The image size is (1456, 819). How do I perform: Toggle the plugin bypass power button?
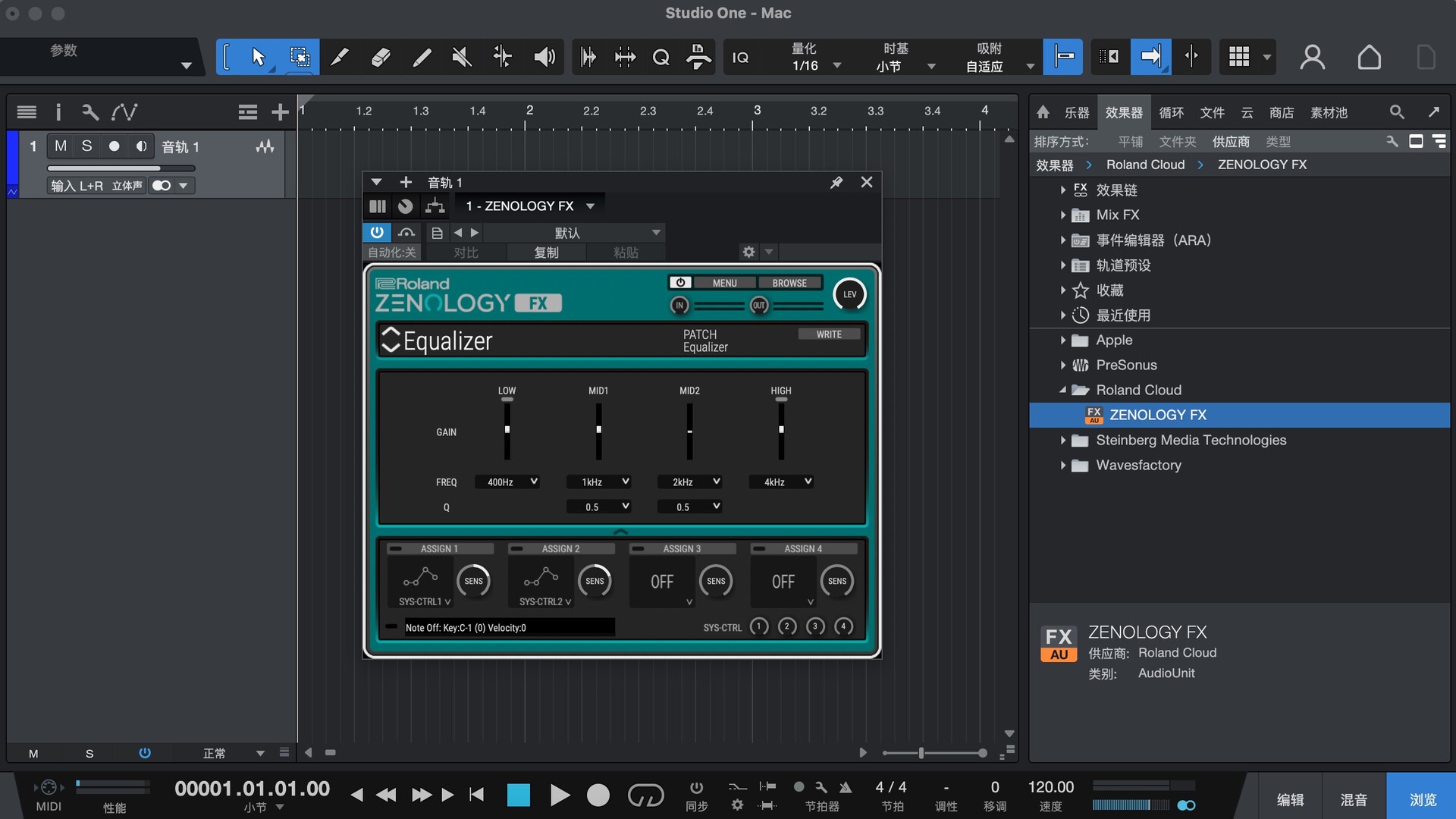point(377,232)
